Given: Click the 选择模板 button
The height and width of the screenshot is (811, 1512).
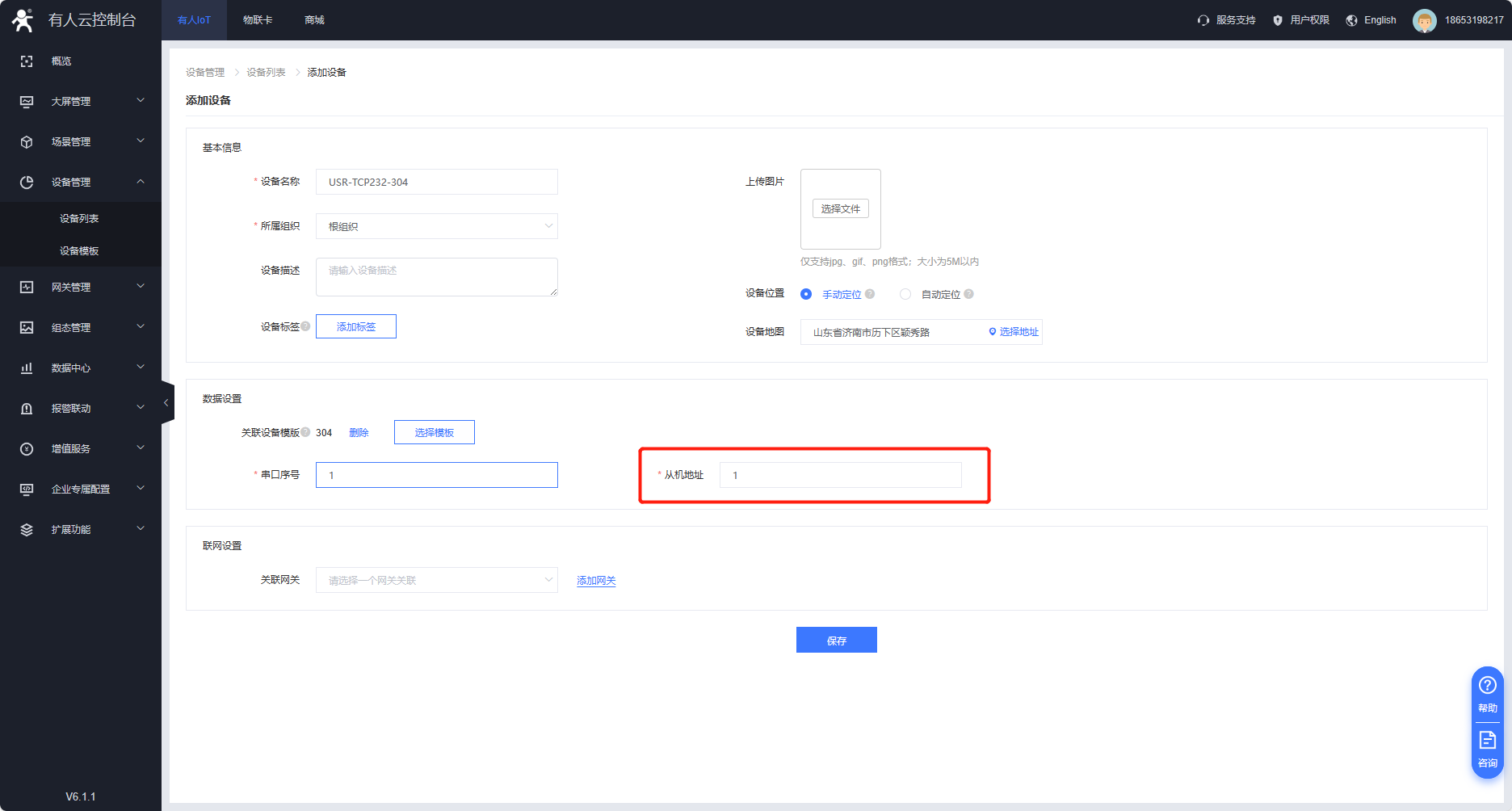Looking at the screenshot, I should (434, 432).
